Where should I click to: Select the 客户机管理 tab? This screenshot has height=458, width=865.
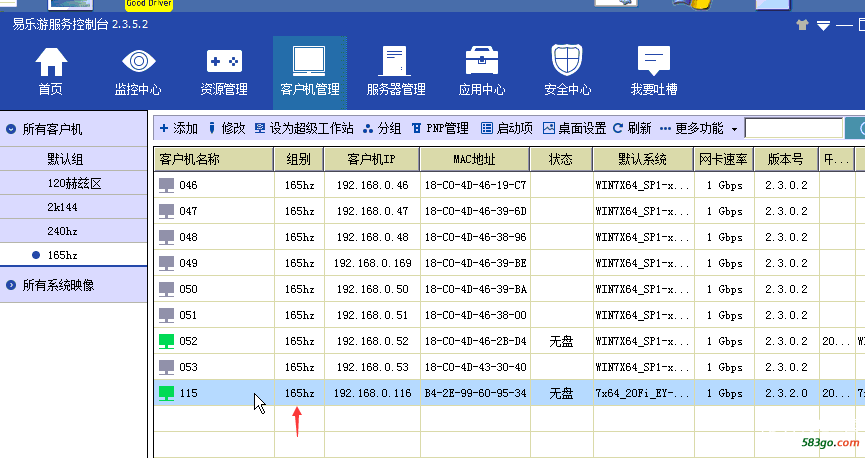(310, 72)
